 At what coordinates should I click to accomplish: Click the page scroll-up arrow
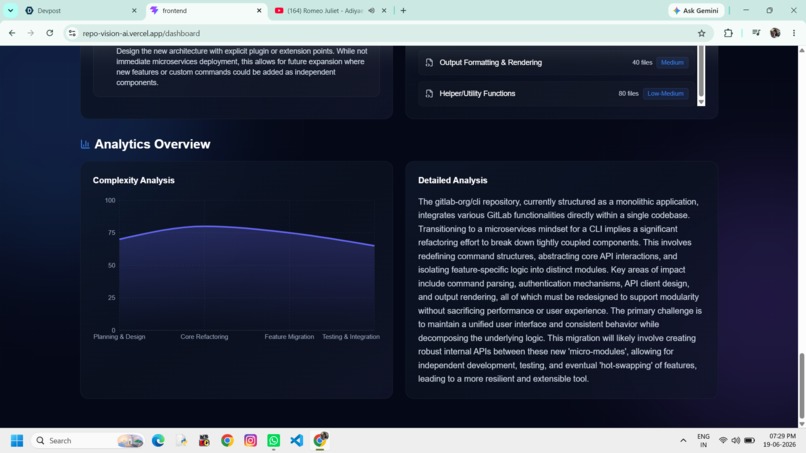(x=801, y=50)
